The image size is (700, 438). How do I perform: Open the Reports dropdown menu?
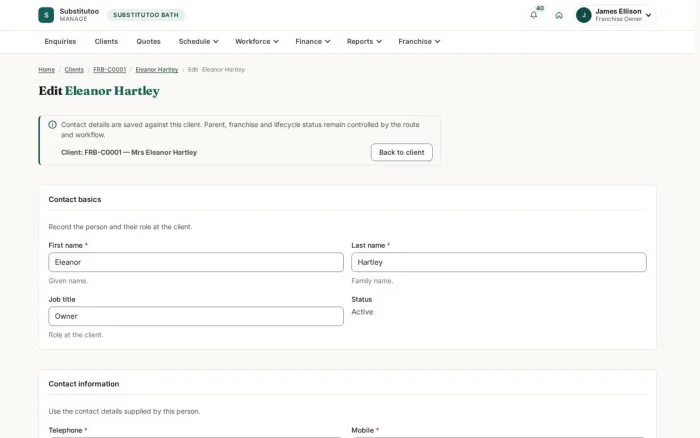(364, 42)
